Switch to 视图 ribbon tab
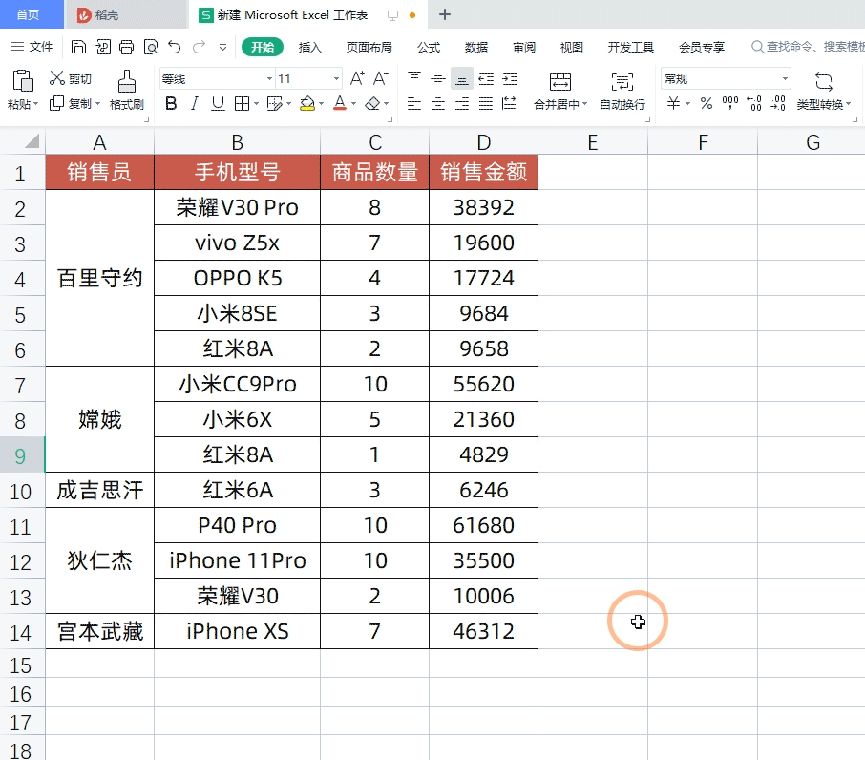 pyautogui.click(x=571, y=47)
